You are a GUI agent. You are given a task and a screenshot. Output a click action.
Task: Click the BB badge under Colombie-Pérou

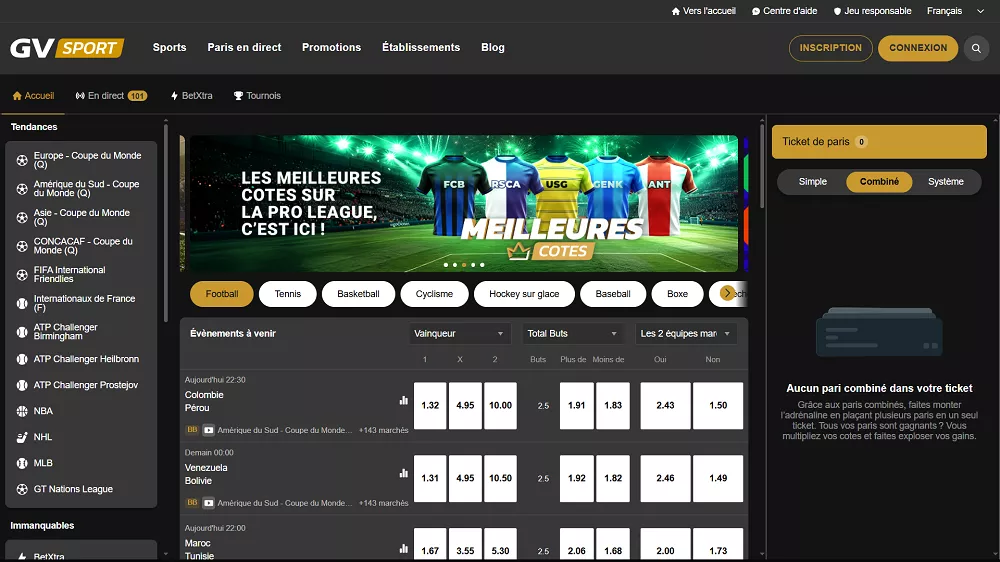[x=192, y=430]
